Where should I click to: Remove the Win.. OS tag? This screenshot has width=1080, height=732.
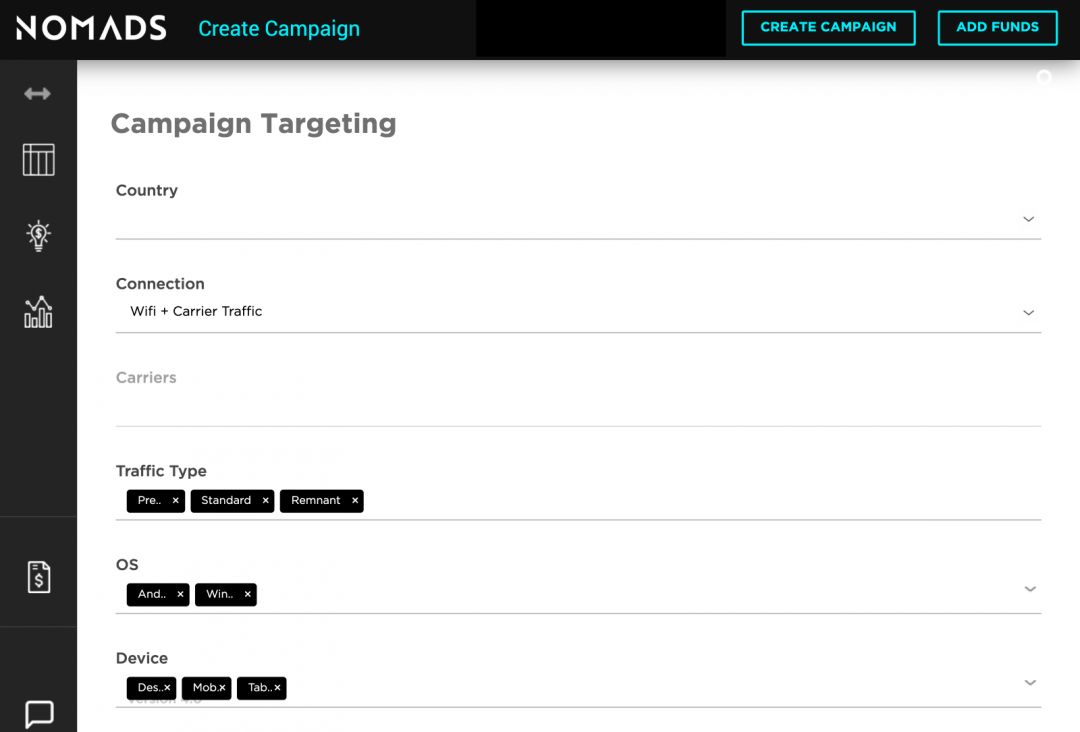pos(247,594)
